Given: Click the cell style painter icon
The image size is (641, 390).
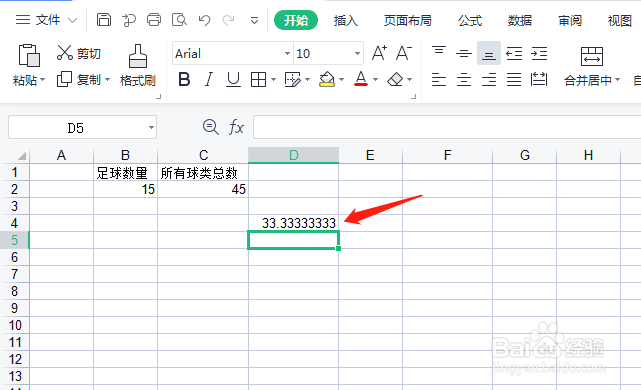Looking at the screenshot, I should 292,79.
